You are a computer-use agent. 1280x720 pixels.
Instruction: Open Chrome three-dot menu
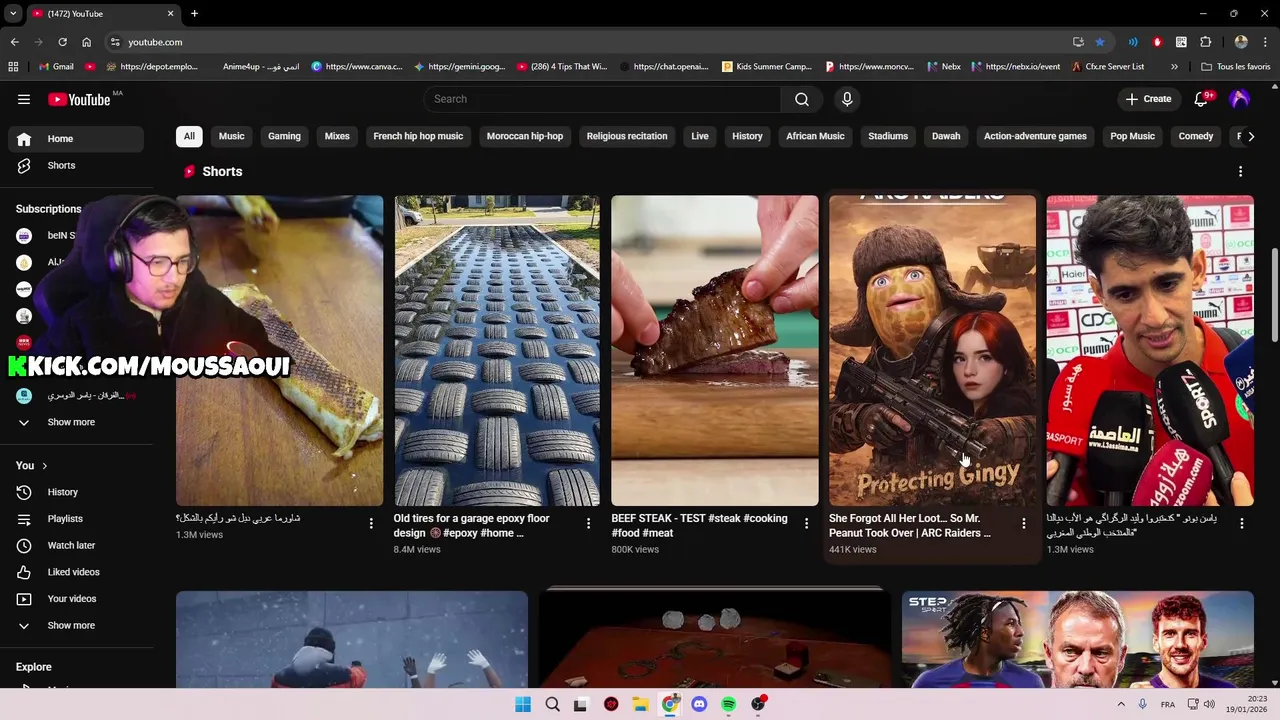[x=1265, y=42]
